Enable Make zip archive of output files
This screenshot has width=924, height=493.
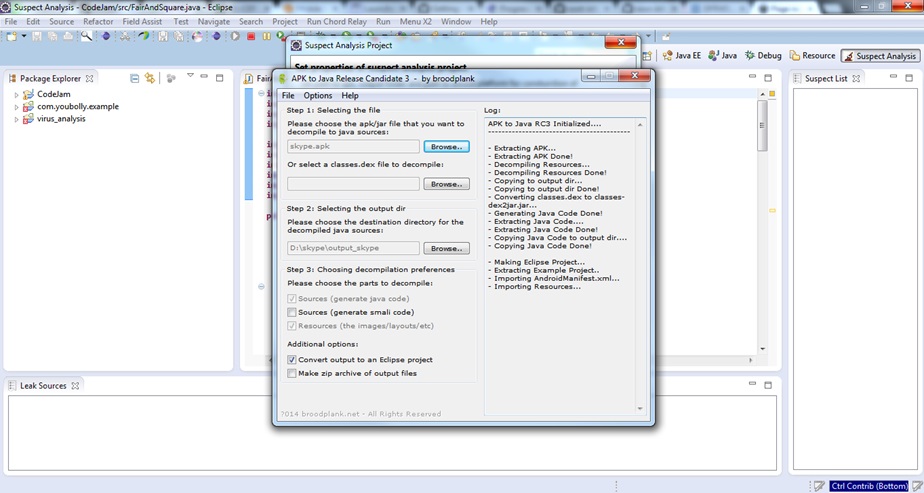[x=292, y=373]
